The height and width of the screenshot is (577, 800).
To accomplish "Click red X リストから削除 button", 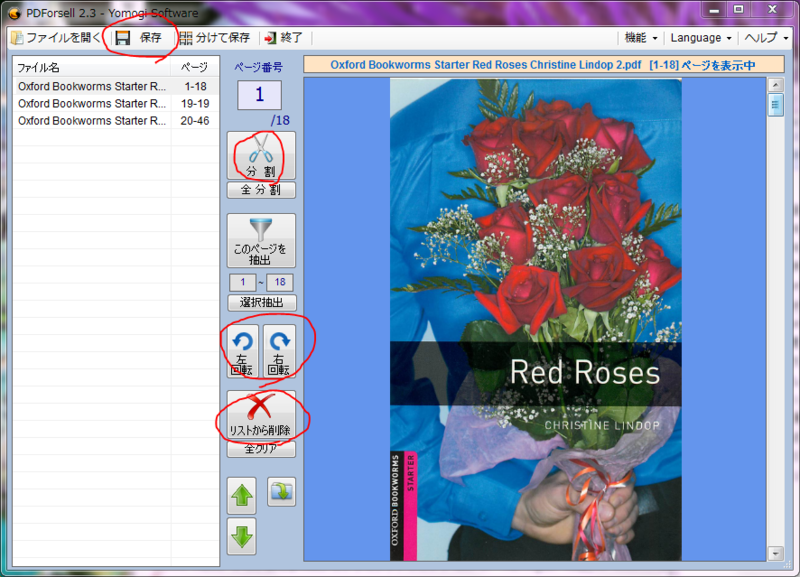I will tap(261, 414).
